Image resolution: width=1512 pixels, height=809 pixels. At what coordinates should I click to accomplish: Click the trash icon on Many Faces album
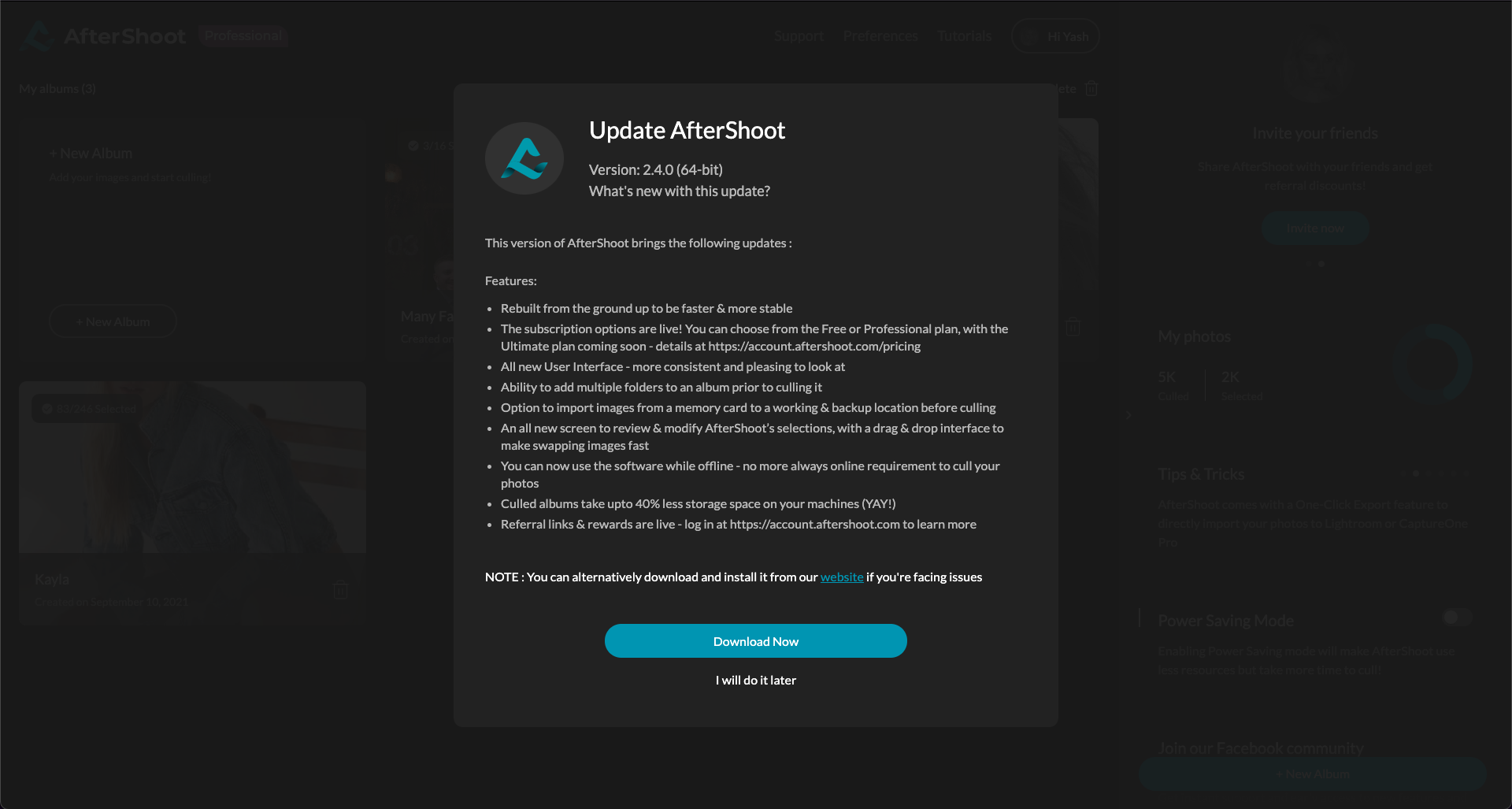(1073, 326)
